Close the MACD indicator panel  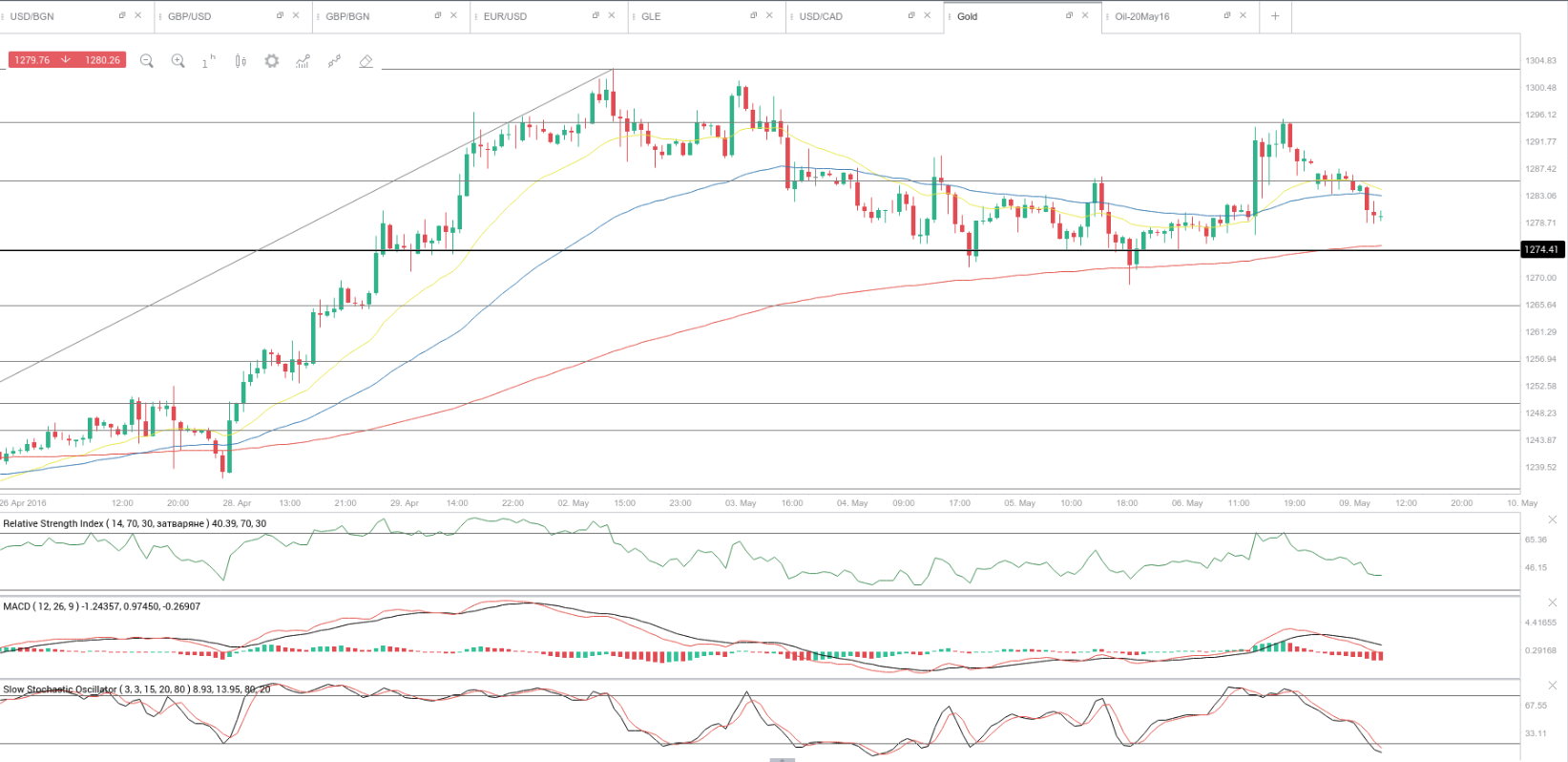point(1552,603)
